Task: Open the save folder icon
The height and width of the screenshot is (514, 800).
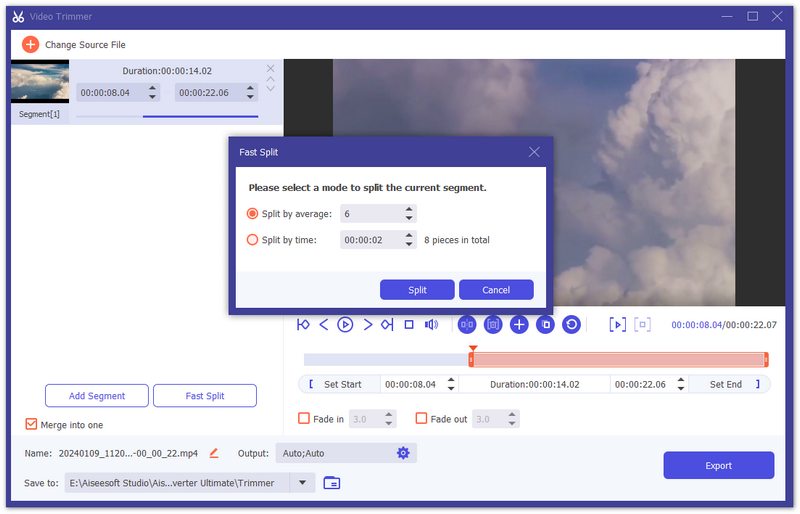Action: point(332,483)
